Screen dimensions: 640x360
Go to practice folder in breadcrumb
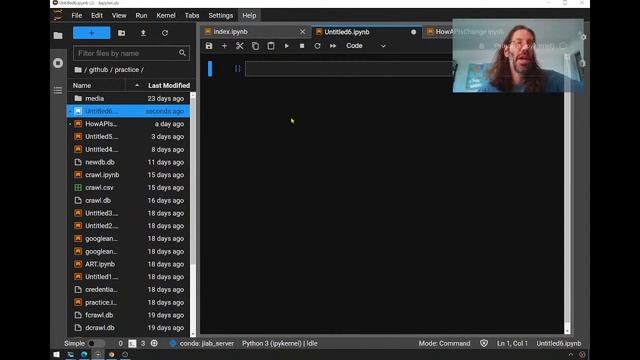[x=127, y=70]
